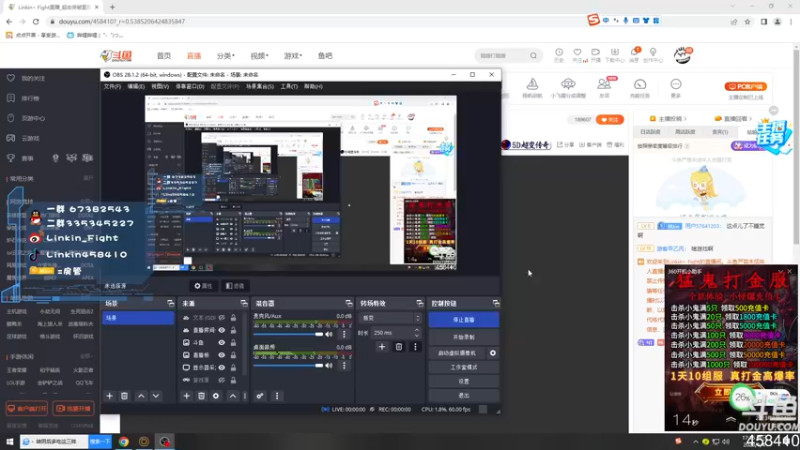Click orange 关注 follow button on Douyu

[x=610, y=119]
